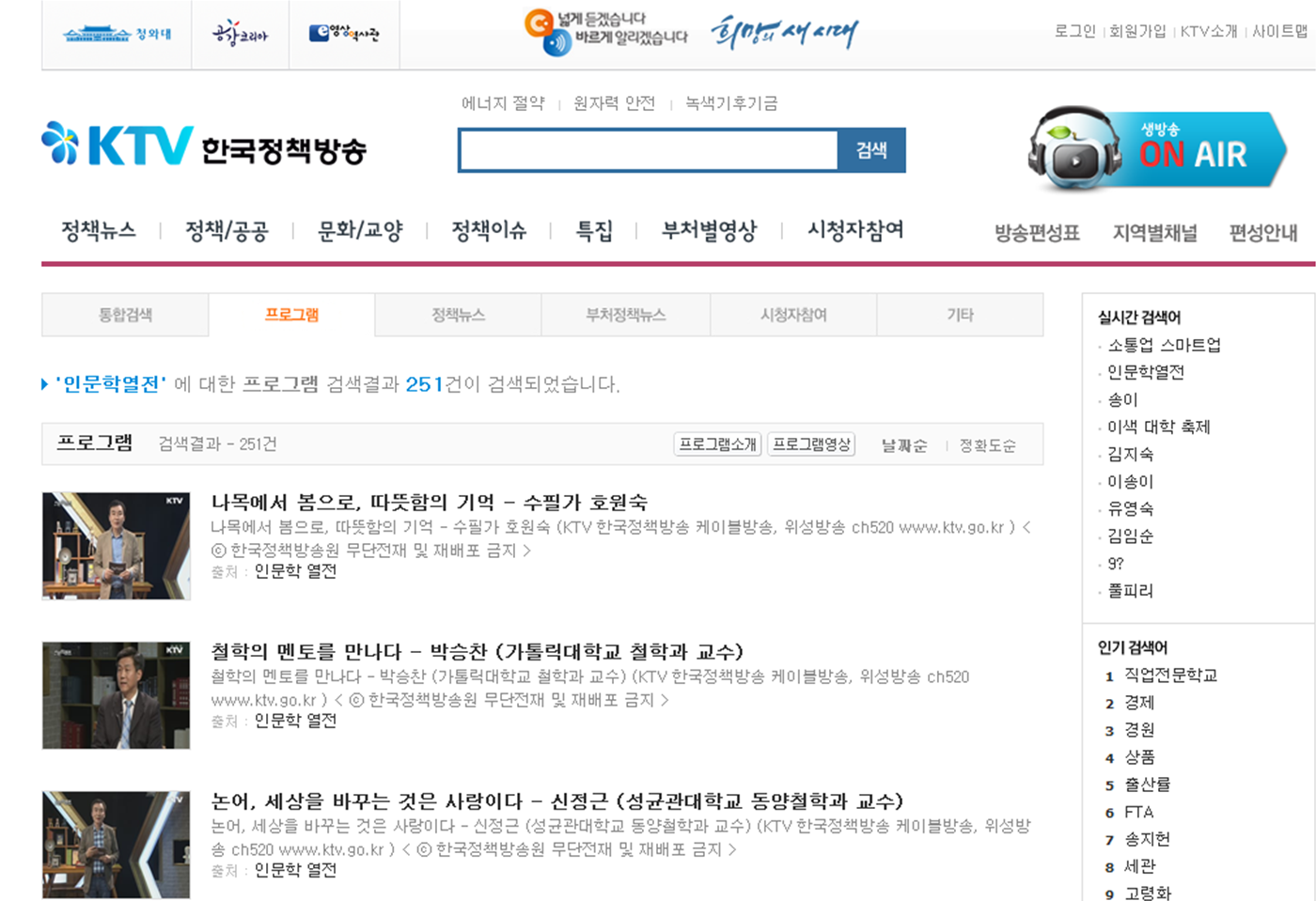Viewport: 1316px width, 901px height.
Task: Sort results by 정확도순
Action: coord(987,445)
